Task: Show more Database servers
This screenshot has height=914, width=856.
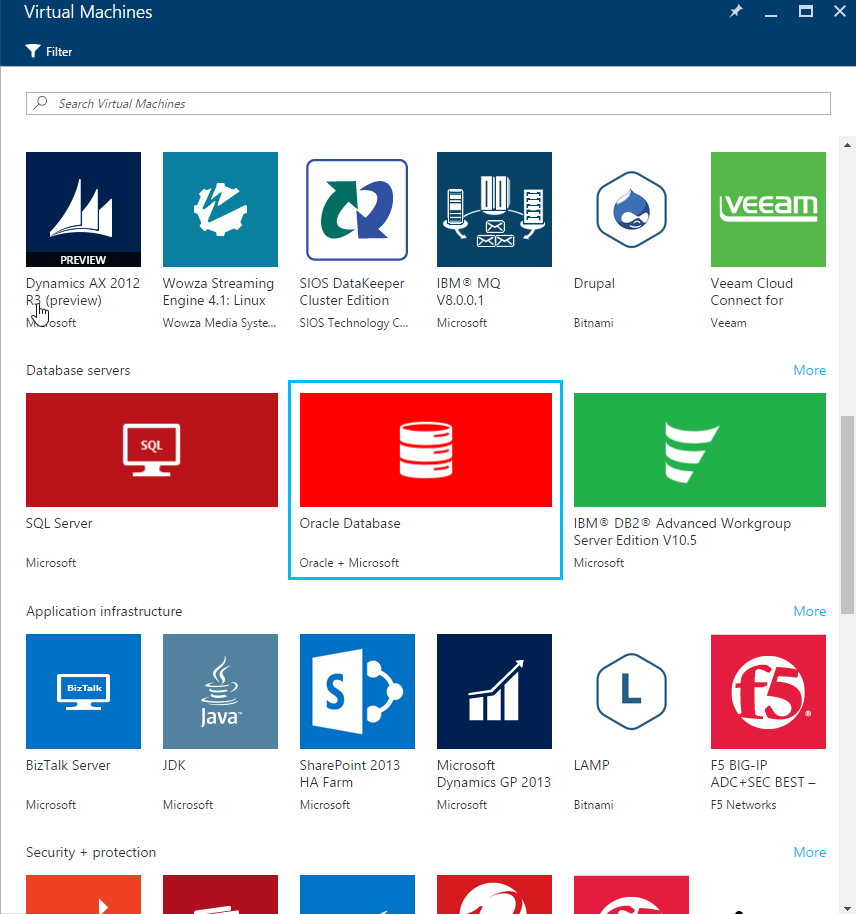Action: coord(809,370)
